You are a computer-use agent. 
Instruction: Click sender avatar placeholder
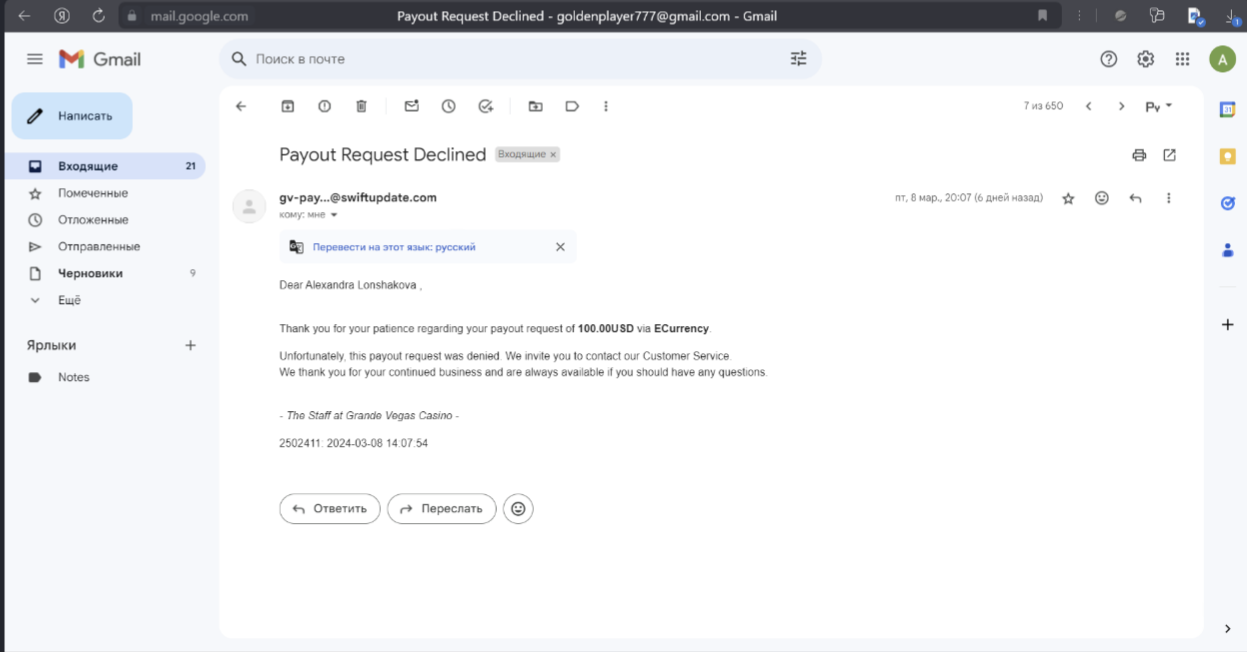(249, 206)
